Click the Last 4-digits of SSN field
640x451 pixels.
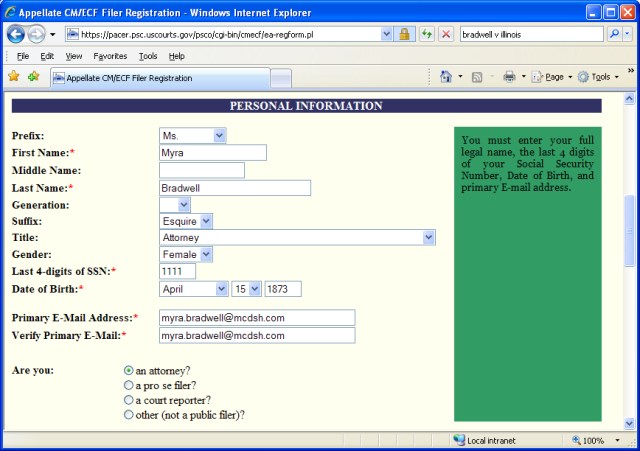point(177,271)
